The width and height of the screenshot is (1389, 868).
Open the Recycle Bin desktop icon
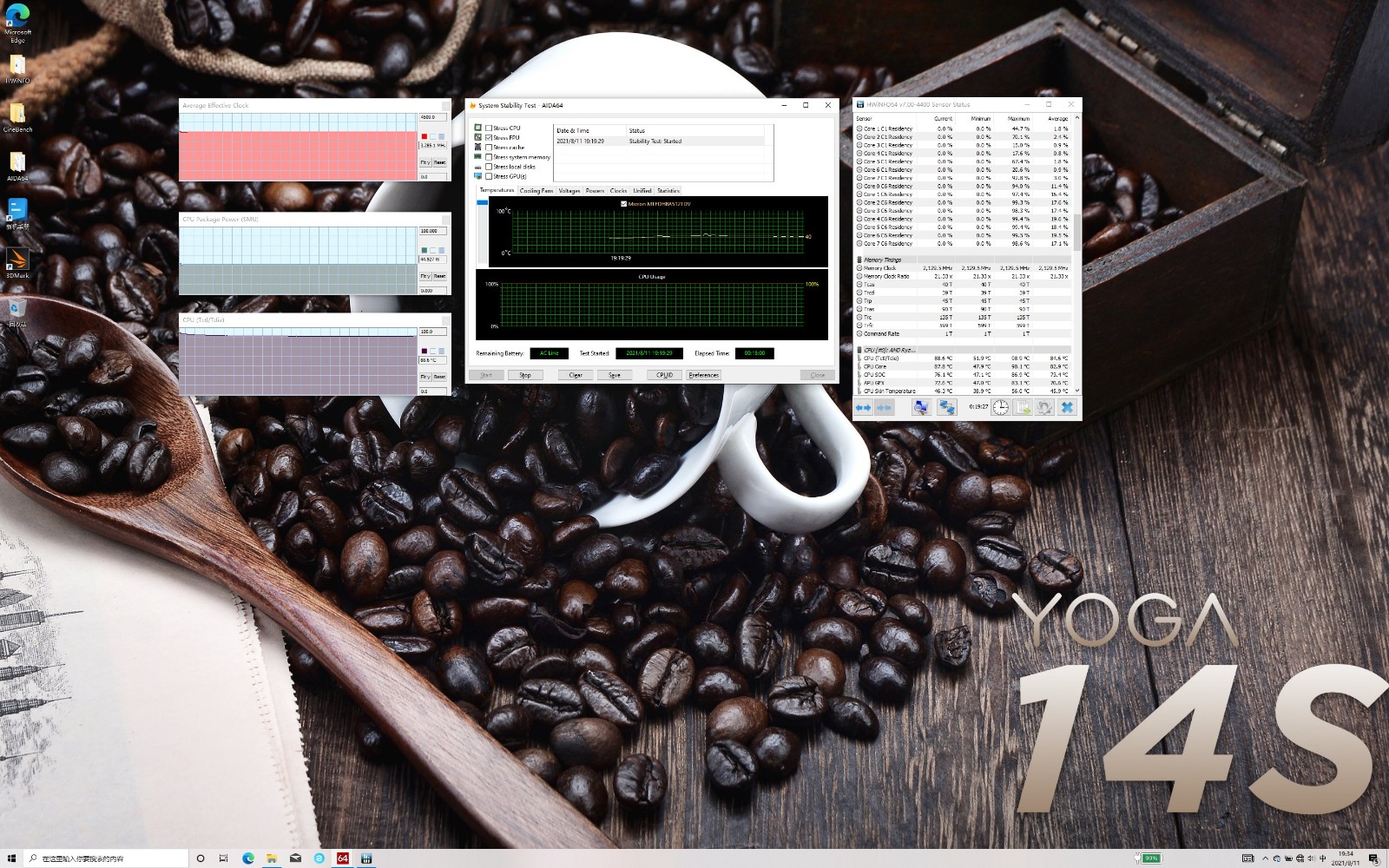coord(17,312)
